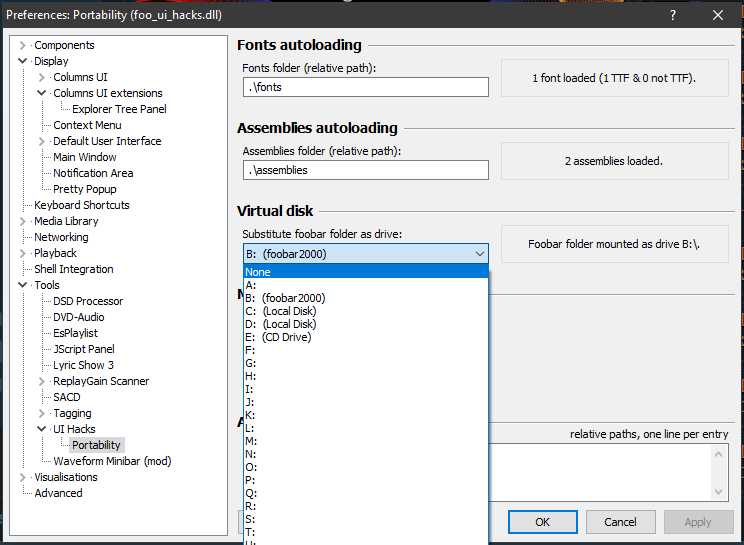Select Networking in preferences tree
The image size is (744, 545).
coord(61,237)
